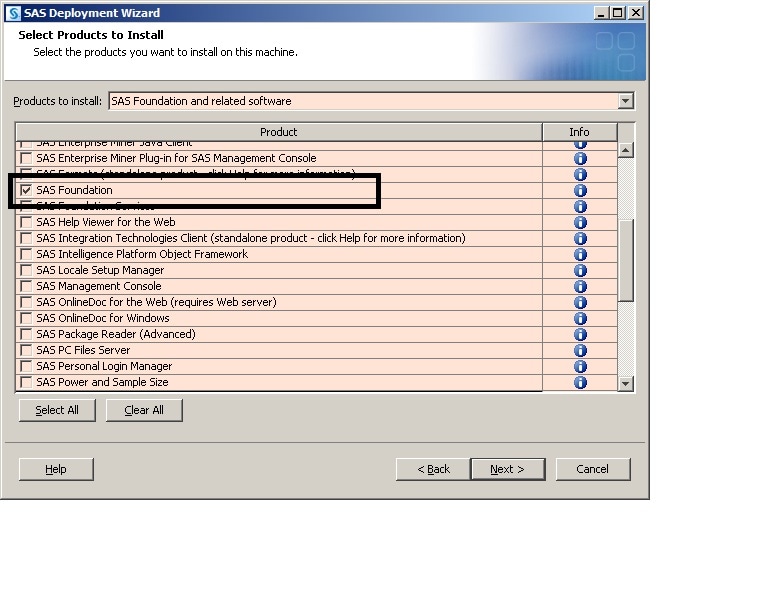Click the Next button
This screenshot has width=768, height=614.
click(507, 469)
